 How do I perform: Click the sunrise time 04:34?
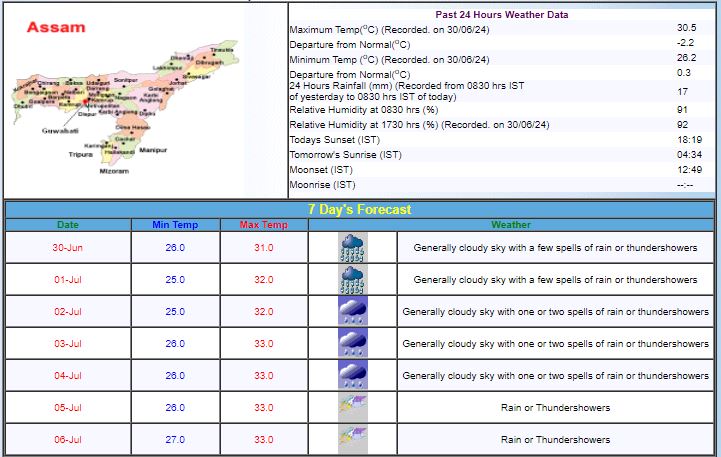click(x=689, y=154)
